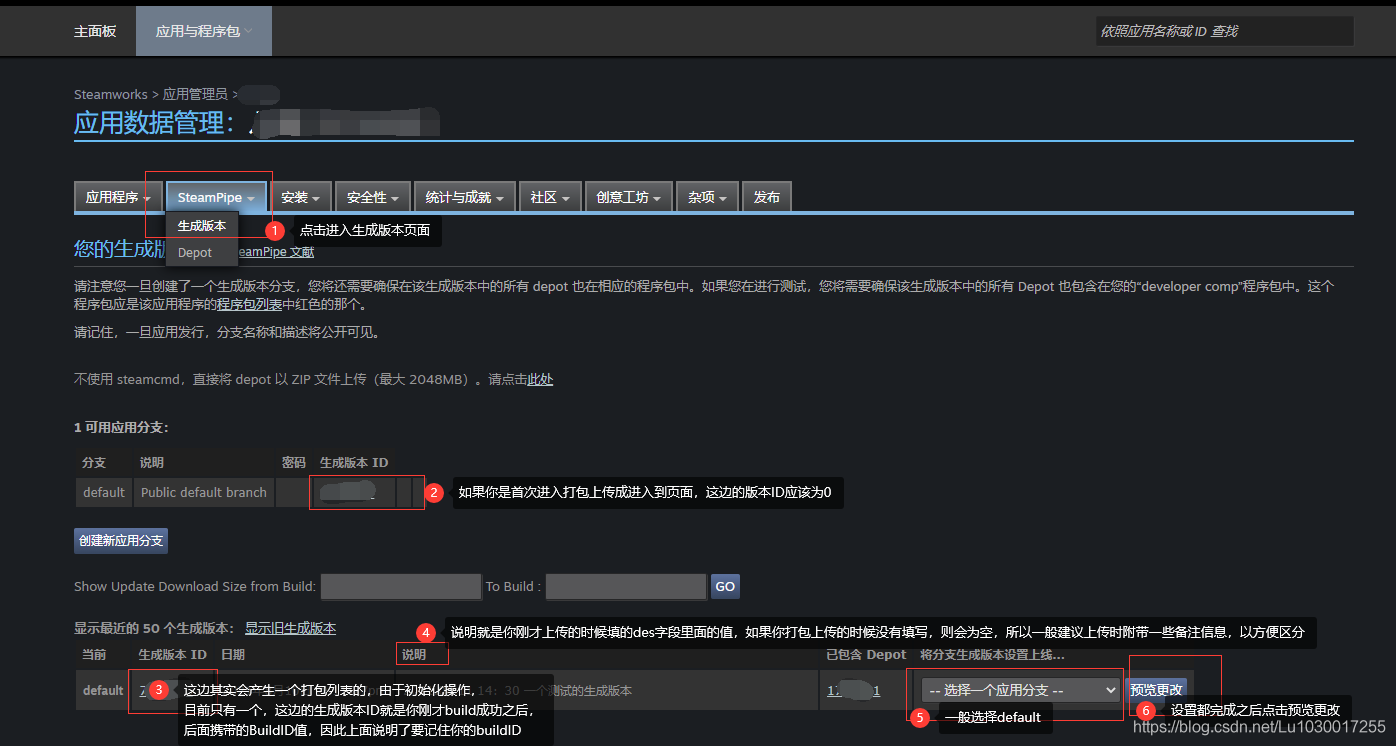Click the 说明 column header in builds table

[x=414, y=654]
